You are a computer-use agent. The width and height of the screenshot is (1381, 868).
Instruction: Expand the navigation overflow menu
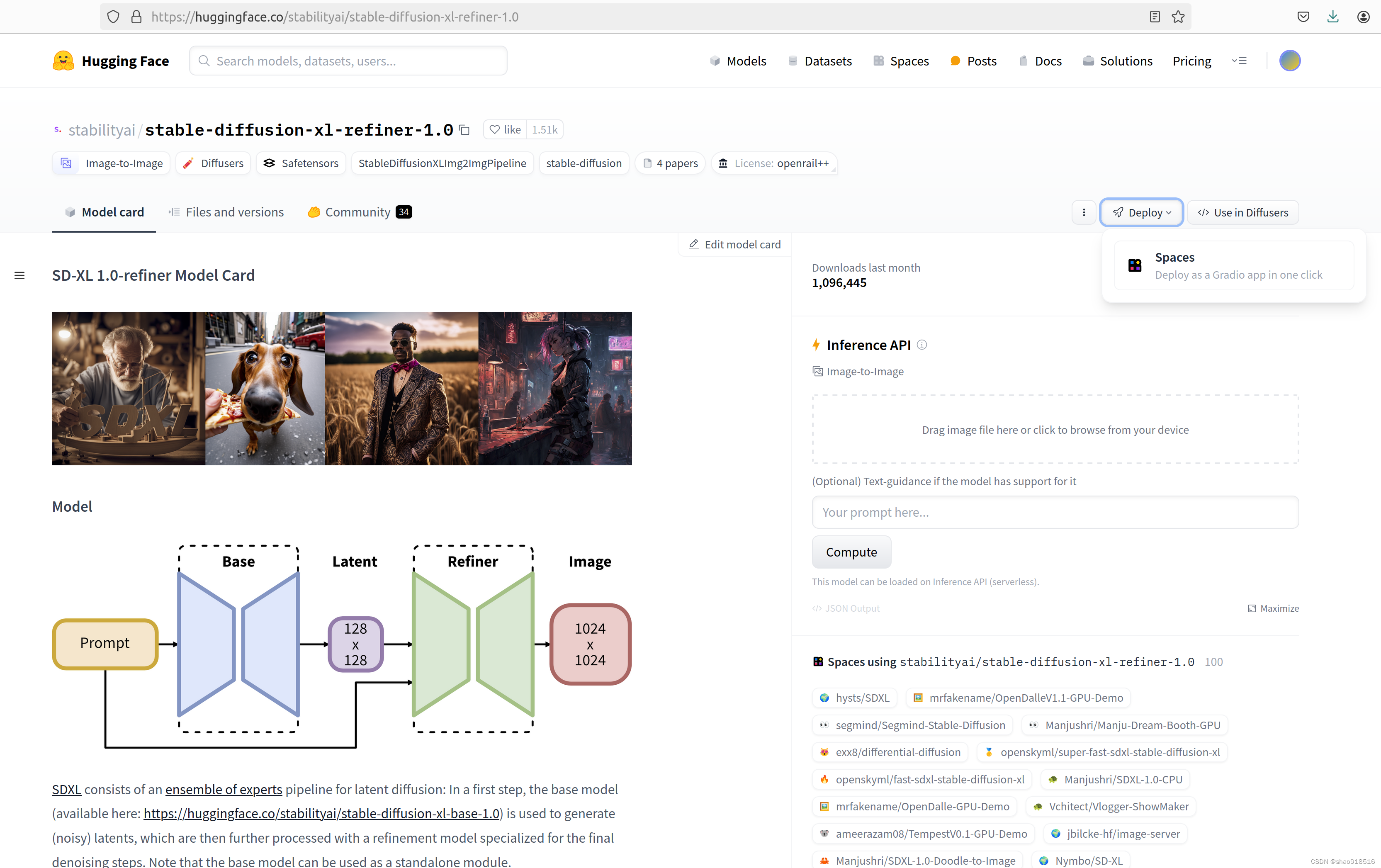pyautogui.click(x=1239, y=61)
